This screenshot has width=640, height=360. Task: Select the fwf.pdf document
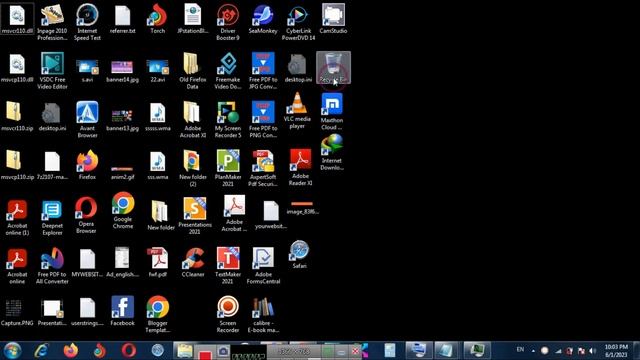[x=158, y=262]
